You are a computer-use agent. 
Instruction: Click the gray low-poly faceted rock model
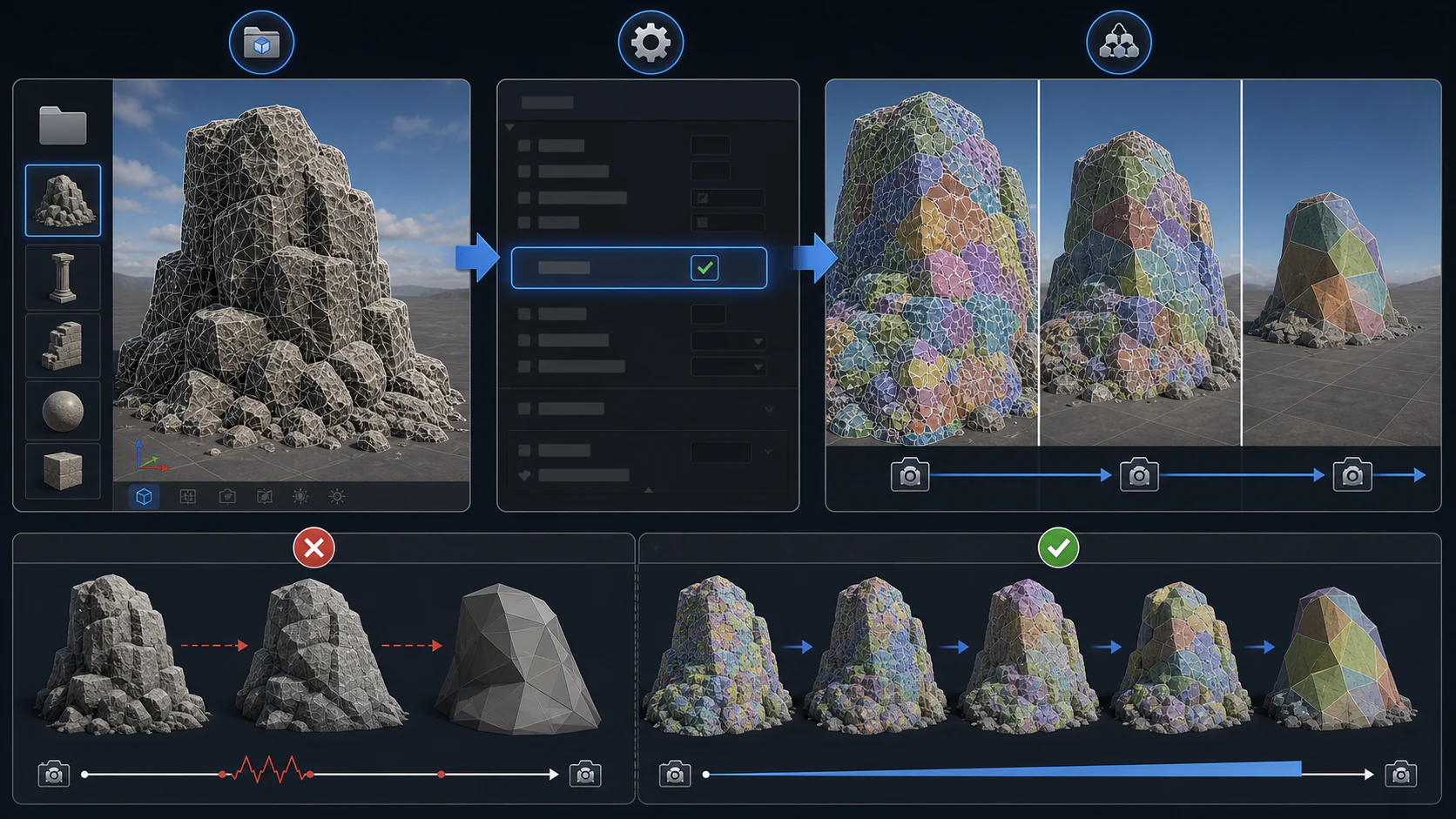tap(519, 659)
